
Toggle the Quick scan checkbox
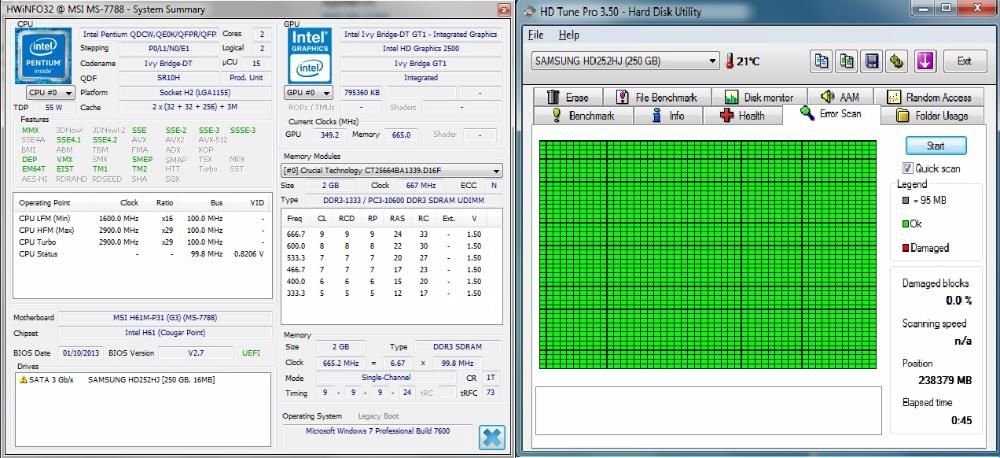(908, 168)
